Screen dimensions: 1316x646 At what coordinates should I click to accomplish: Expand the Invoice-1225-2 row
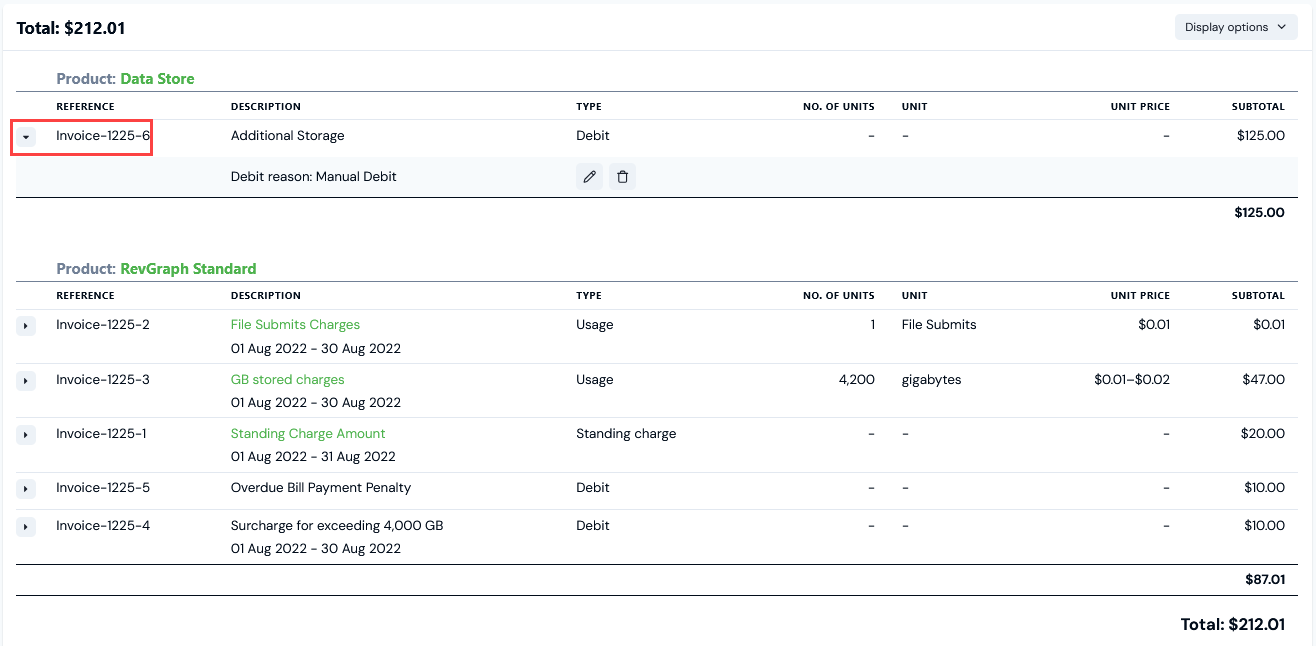26,326
